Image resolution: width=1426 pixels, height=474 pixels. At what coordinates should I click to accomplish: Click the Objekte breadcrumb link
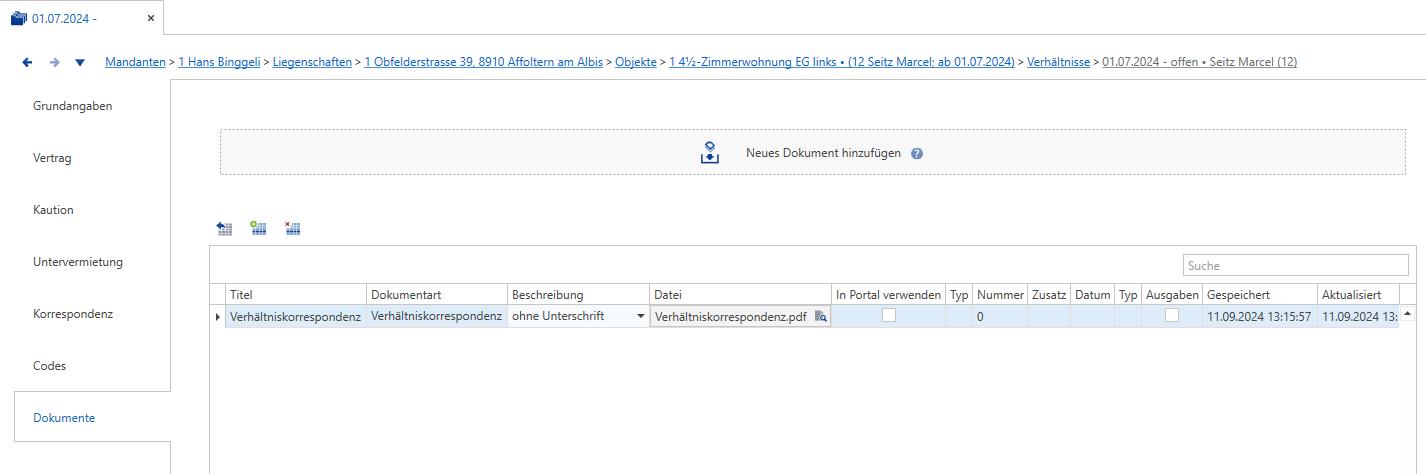(x=636, y=62)
